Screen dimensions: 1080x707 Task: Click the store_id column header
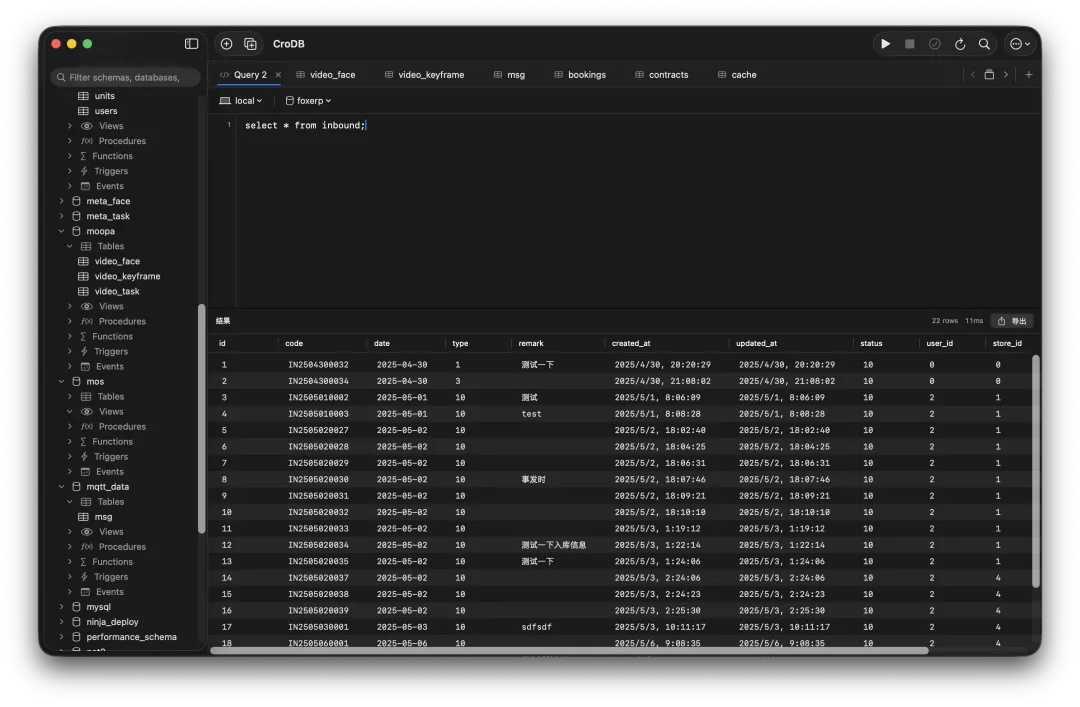point(1007,343)
